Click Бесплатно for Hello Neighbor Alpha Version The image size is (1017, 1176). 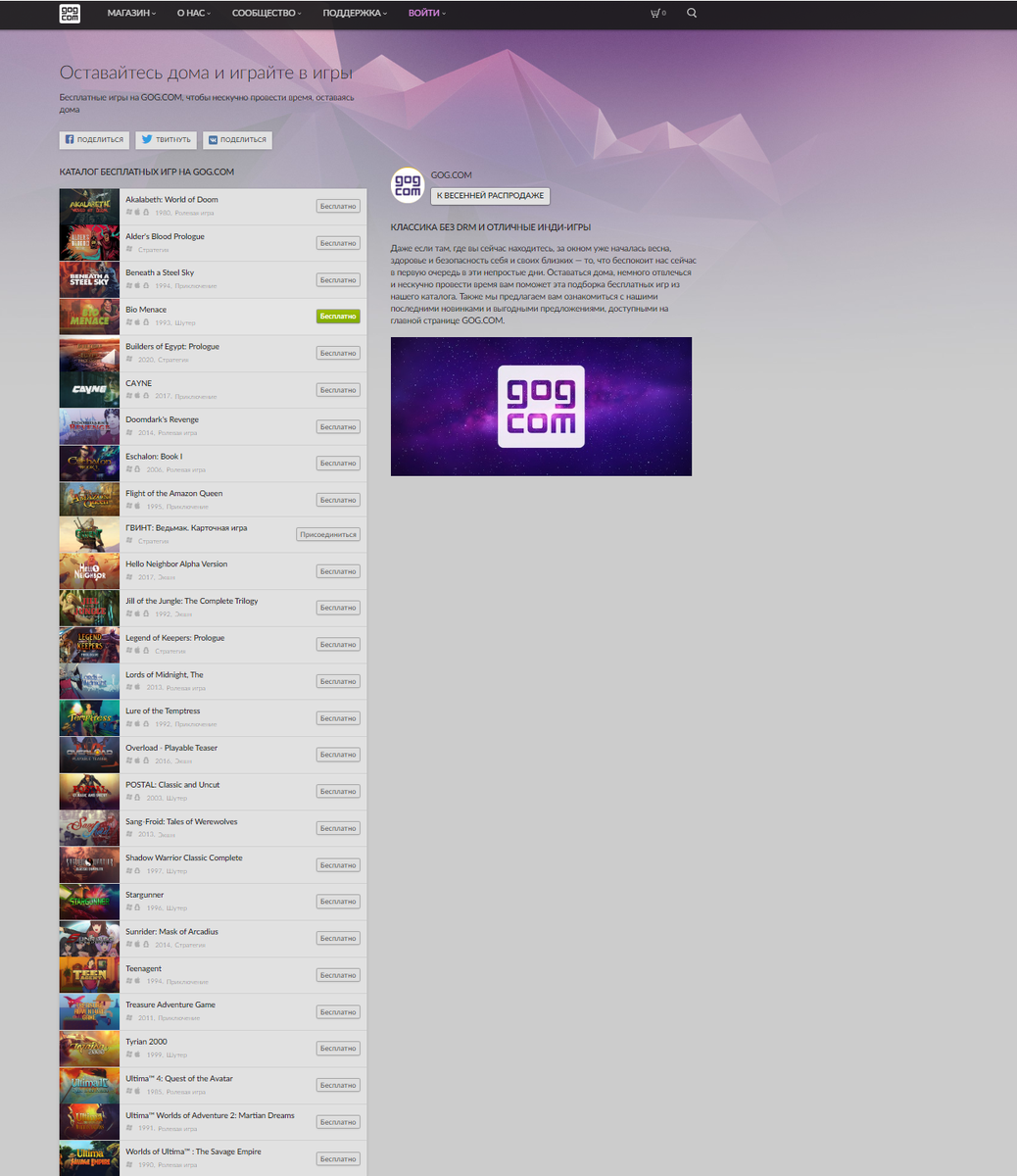[338, 571]
